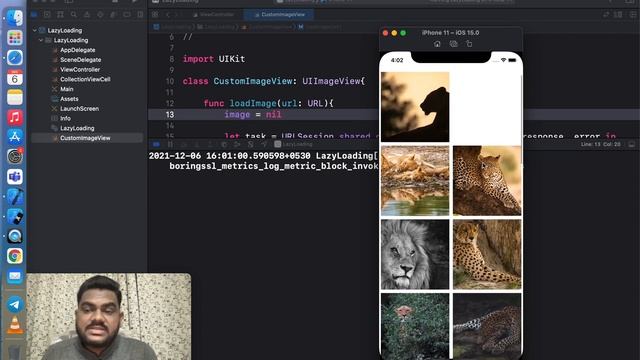This screenshot has width=640, height=360.
Task: Click the CustomImageView class declaration line
Action: click(x=273, y=81)
